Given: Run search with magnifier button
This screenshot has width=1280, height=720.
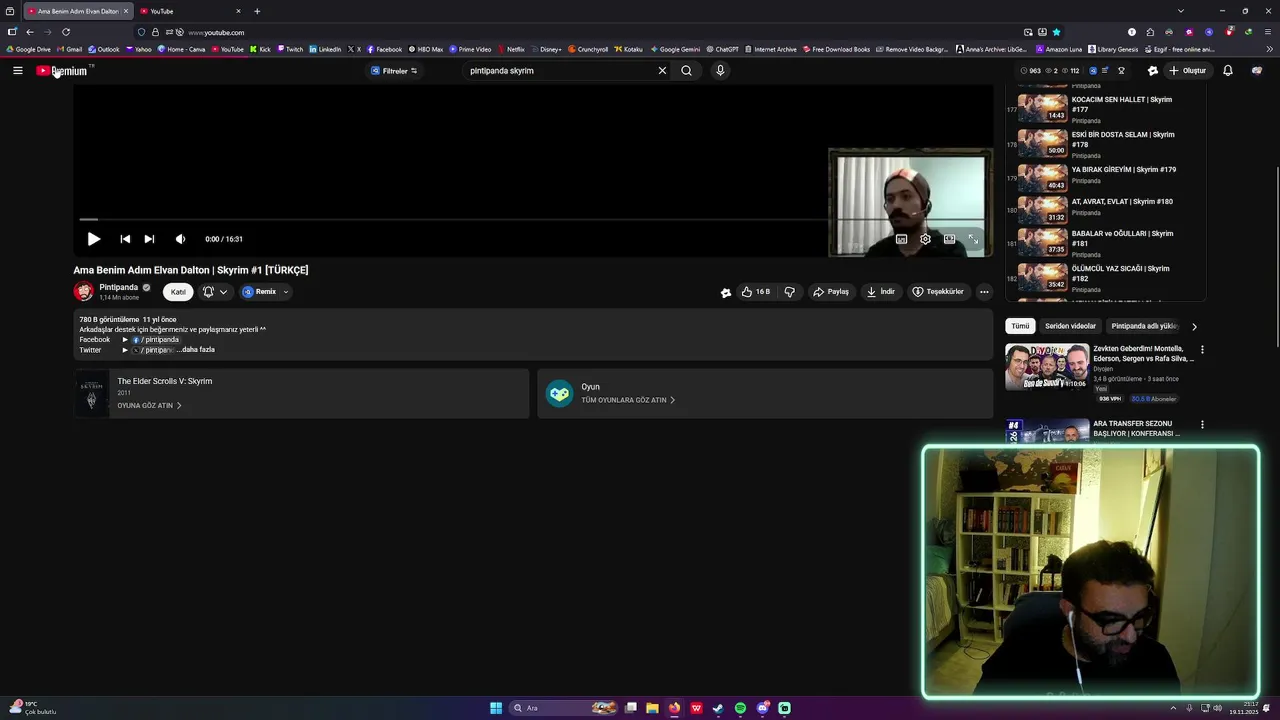Looking at the screenshot, I should (x=686, y=71).
